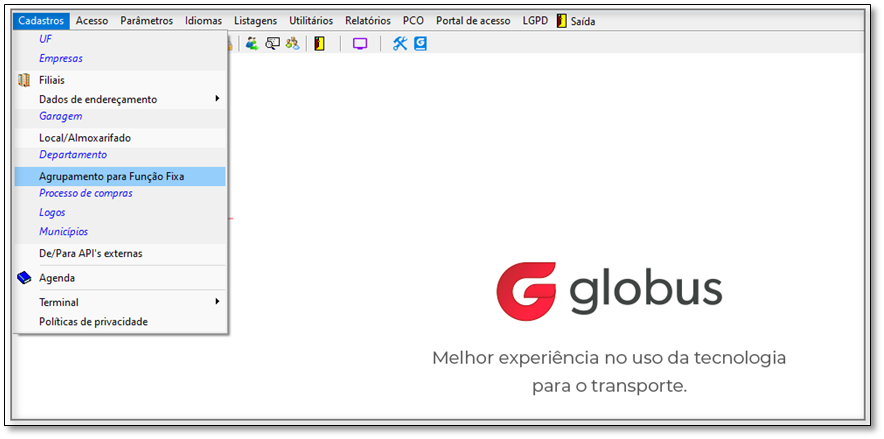Open the Listagens menu

click(x=255, y=21)
